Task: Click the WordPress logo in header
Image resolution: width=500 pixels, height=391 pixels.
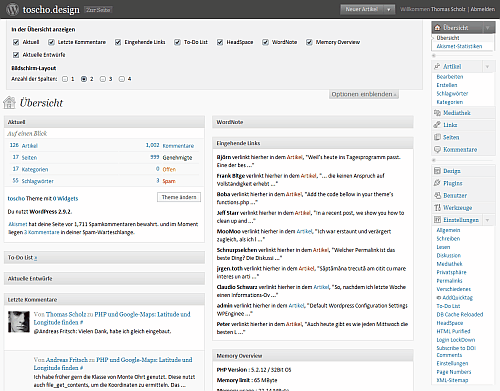Action: [x=12, y=9]
